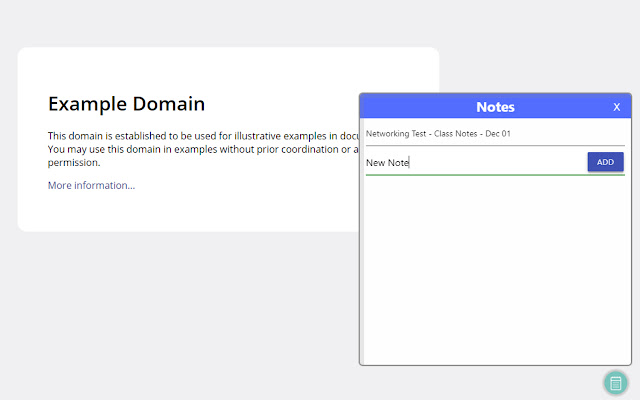This screenshot has width=640, height=400.
Task: Click the blue Notes header bar left of title
Action: tap(410, 107)
